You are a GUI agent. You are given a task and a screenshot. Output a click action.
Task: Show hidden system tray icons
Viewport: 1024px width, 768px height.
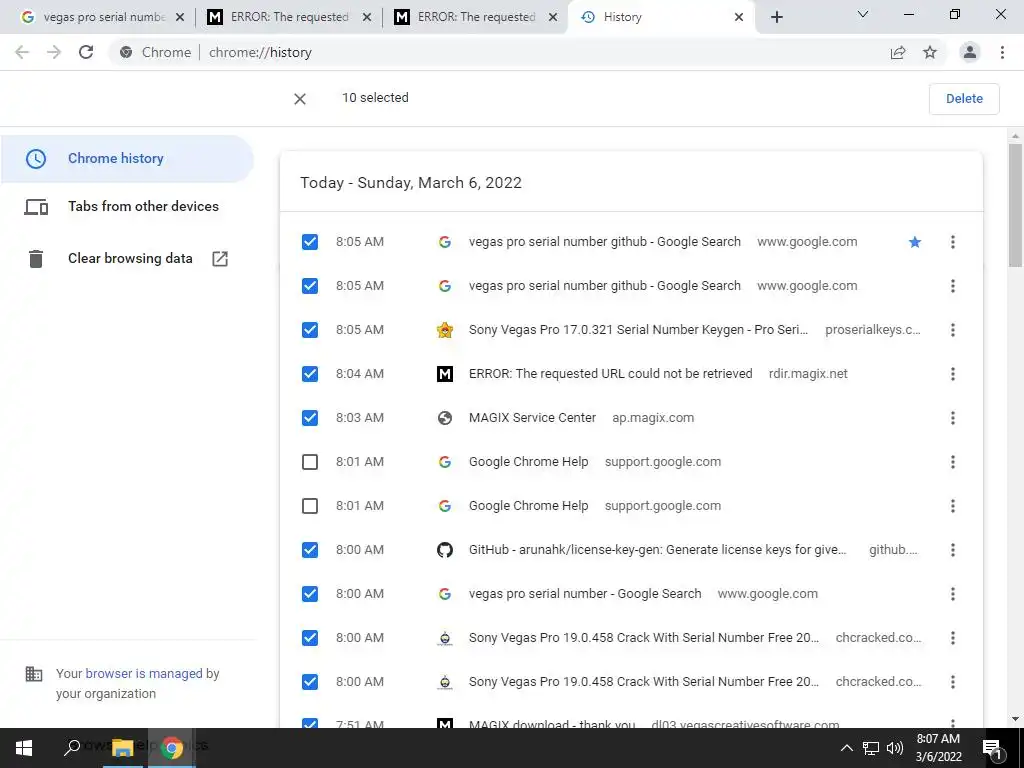coord(846,748)
